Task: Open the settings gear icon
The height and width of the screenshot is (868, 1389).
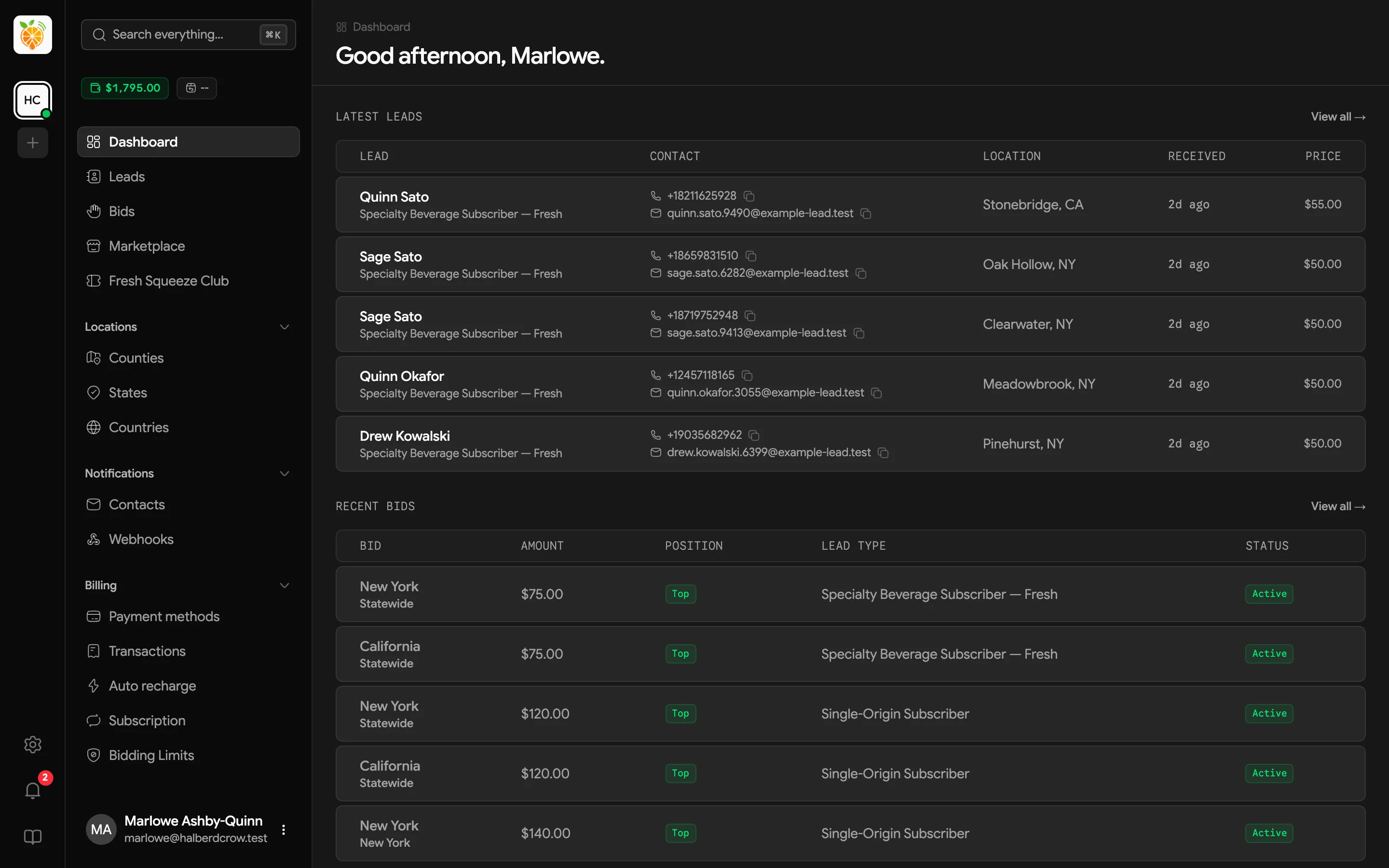Action: tap(33, 745)
